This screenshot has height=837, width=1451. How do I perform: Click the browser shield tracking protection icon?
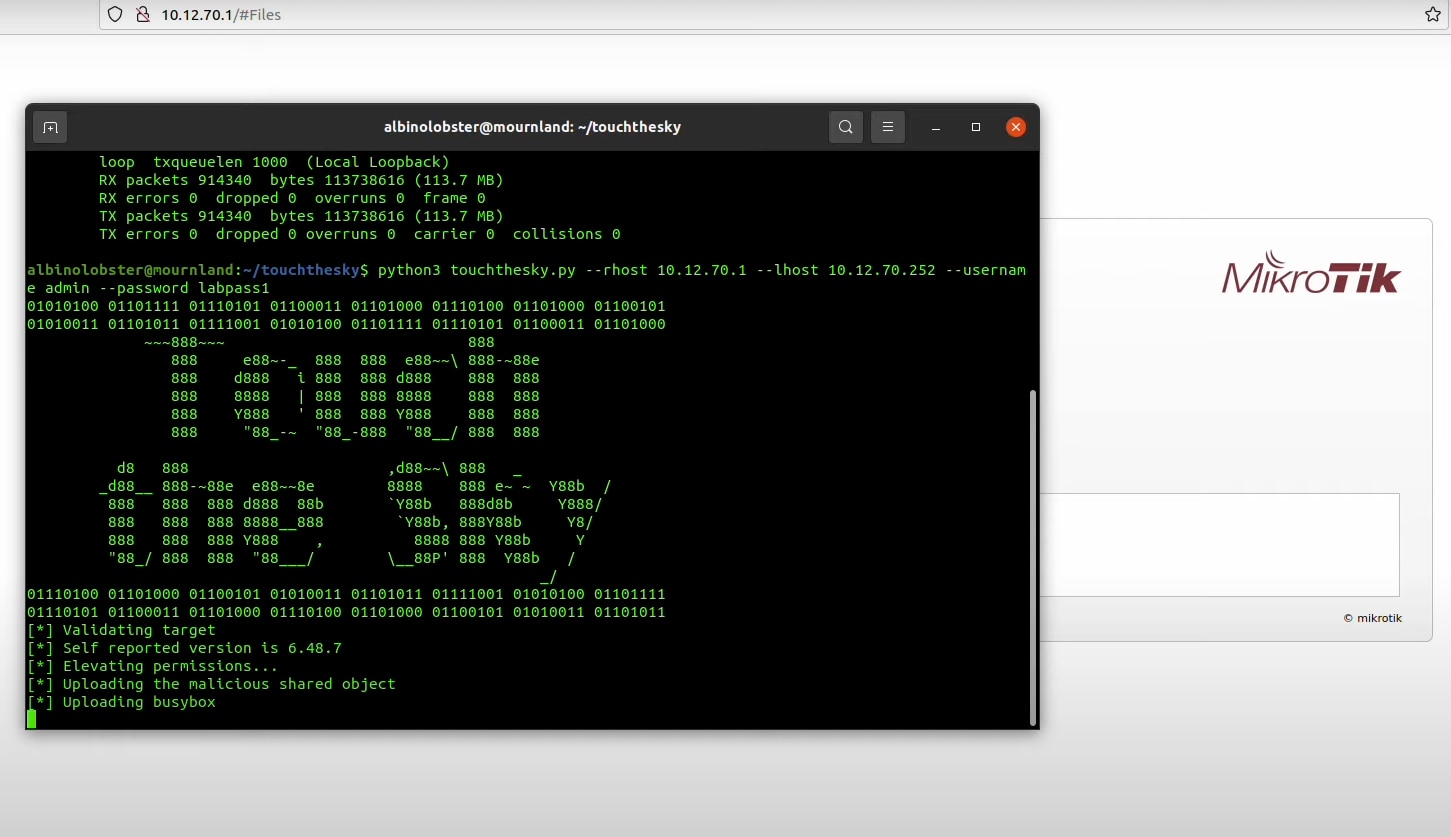[x=115, y=14]
